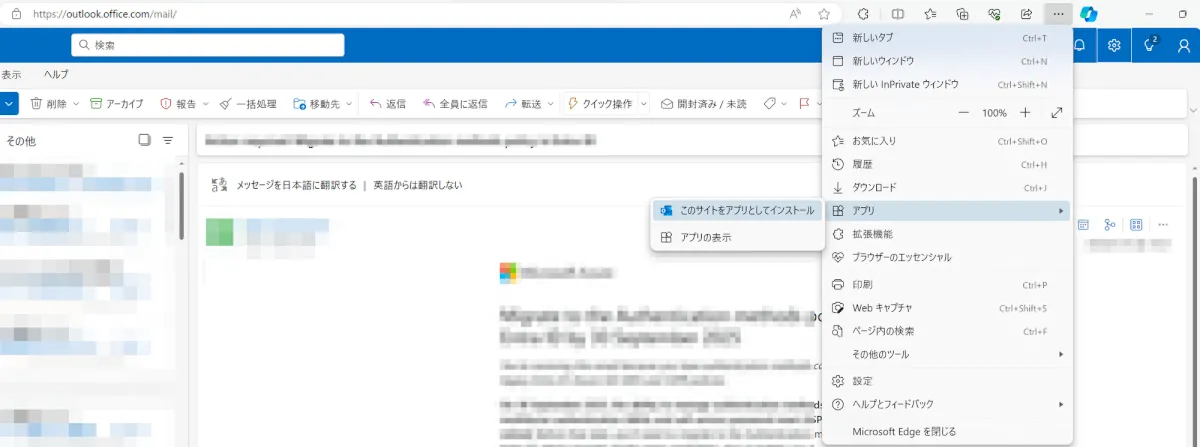This screenshot has height=447, width=1200.
Task: Open the message list filter icon
Action: (x=168, y=140)
